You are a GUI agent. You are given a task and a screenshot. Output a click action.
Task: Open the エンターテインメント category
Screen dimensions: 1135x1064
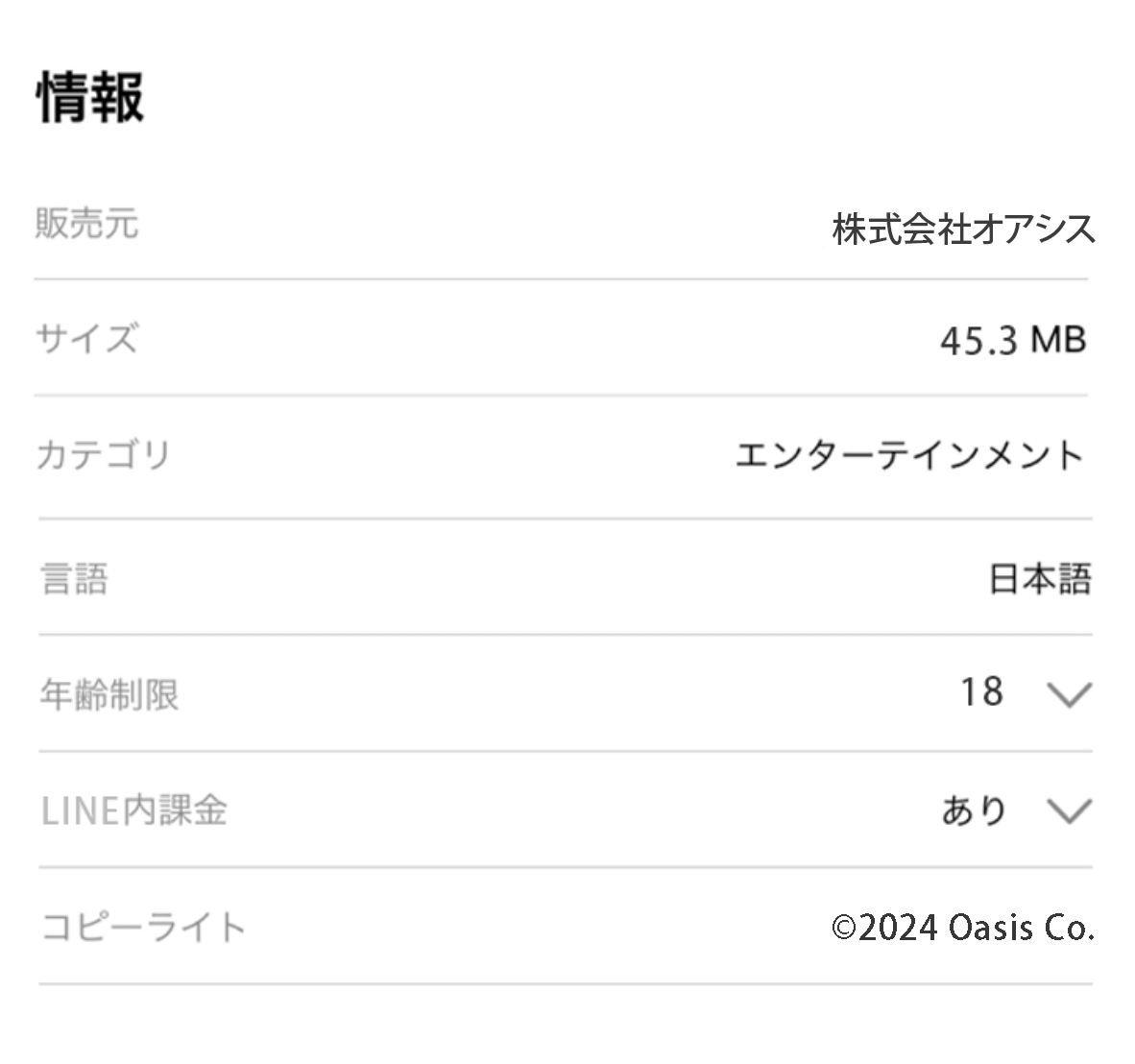pyautogui.click(x=909, y=455)
